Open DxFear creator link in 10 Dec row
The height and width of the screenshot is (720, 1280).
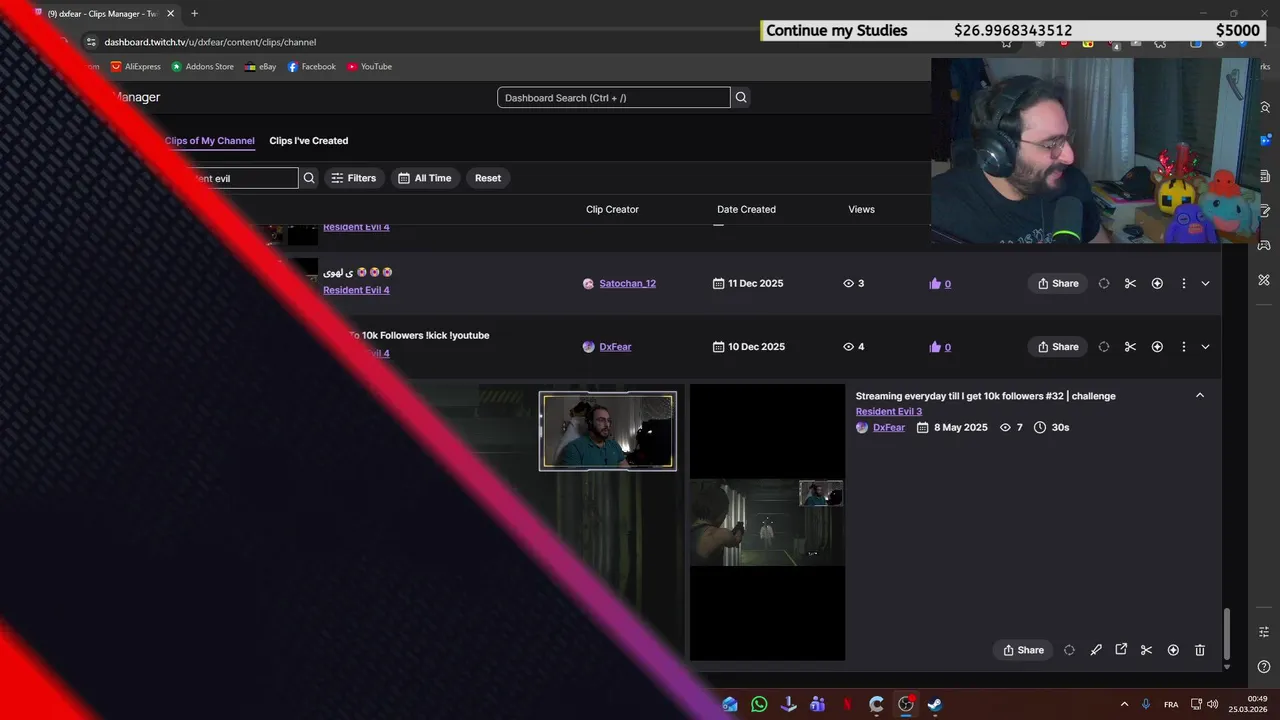pyautogui.click(x=615, y=347)
